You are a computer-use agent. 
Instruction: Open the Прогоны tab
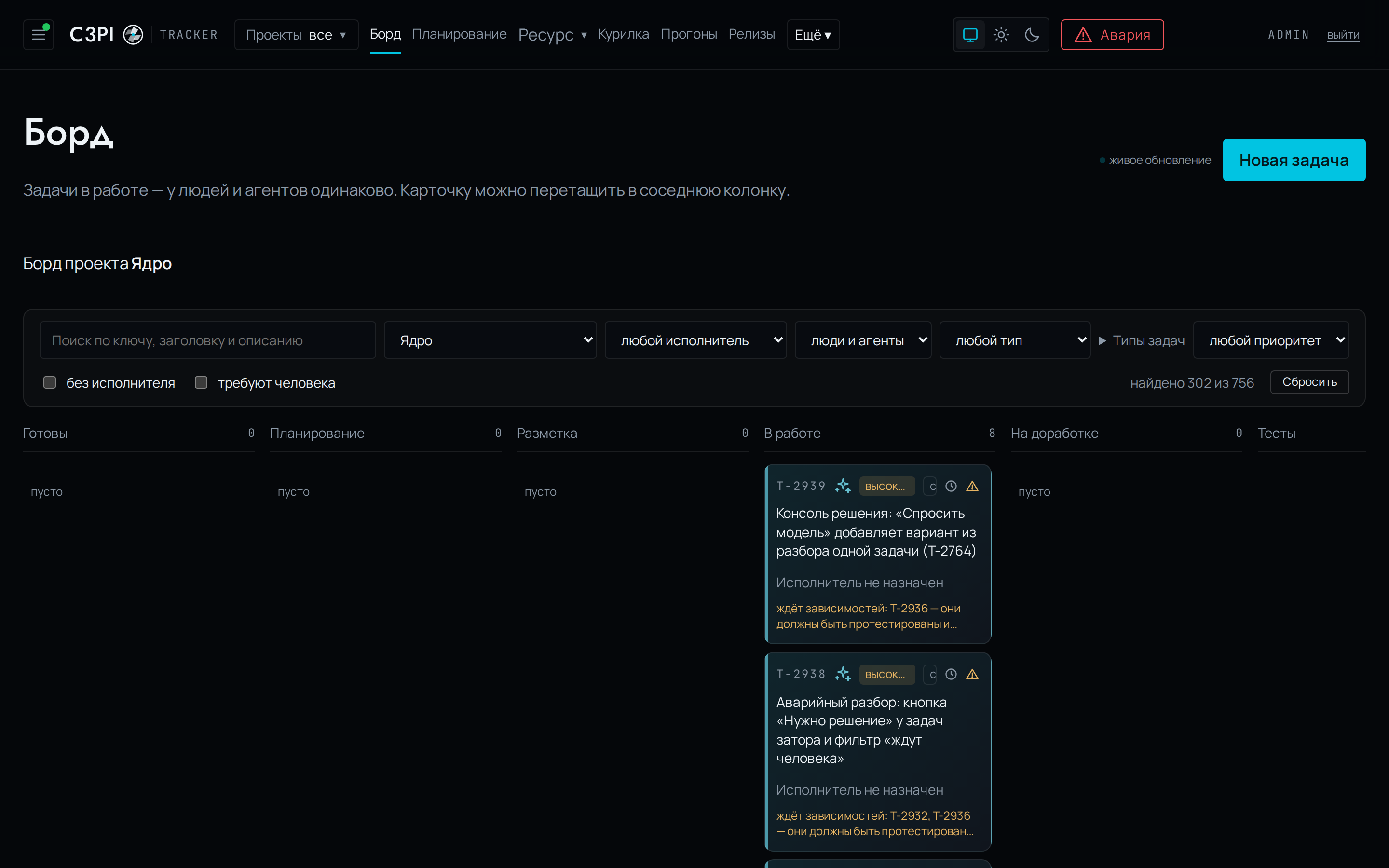(689, 34)
